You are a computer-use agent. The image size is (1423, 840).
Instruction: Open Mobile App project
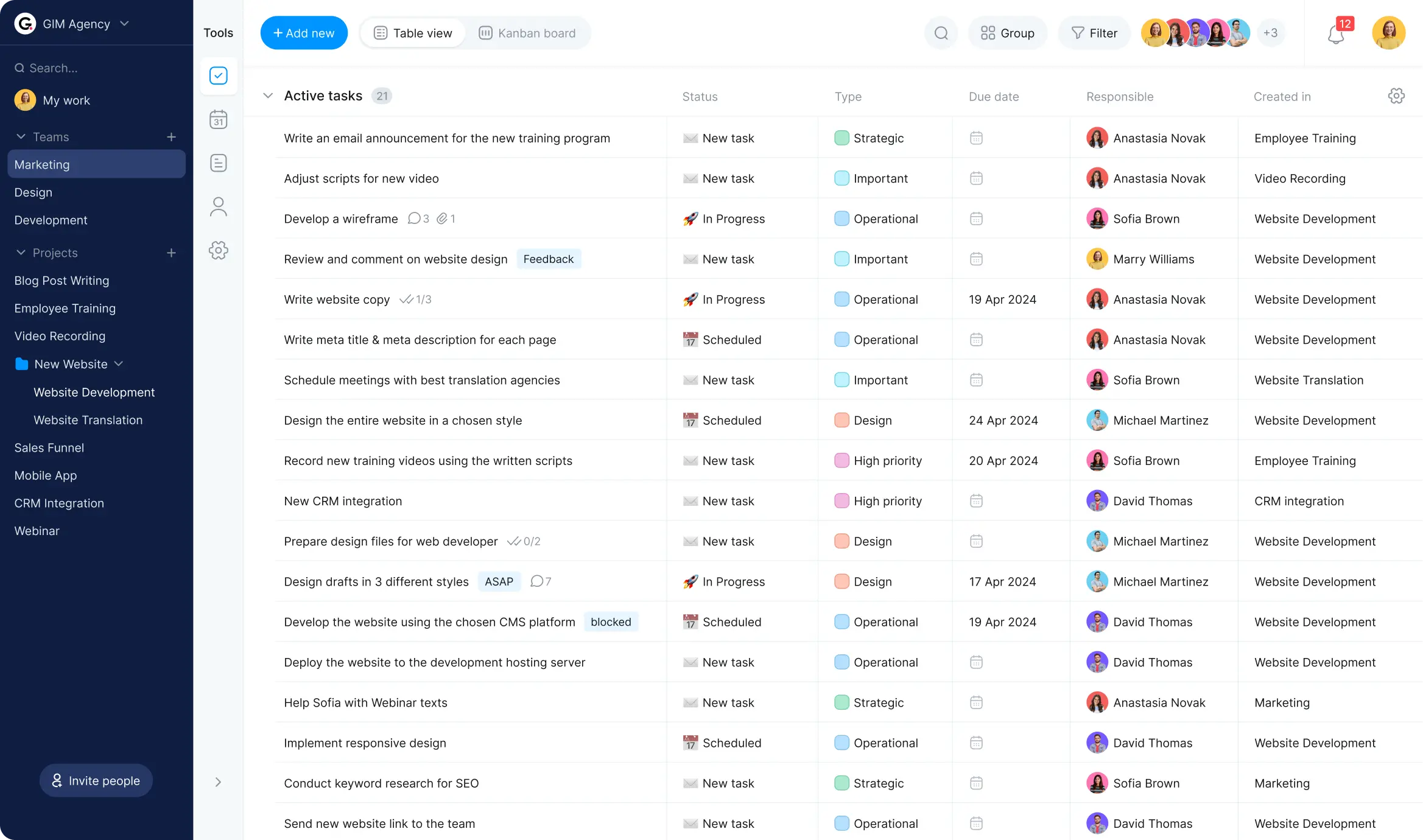pos(46,475)
